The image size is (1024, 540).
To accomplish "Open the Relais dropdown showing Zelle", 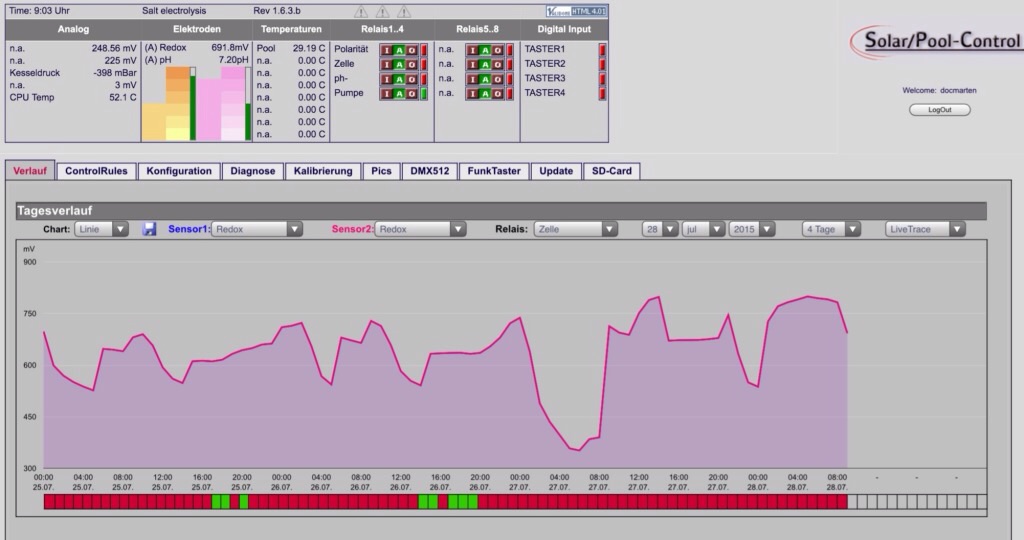I will click(575, 229).
